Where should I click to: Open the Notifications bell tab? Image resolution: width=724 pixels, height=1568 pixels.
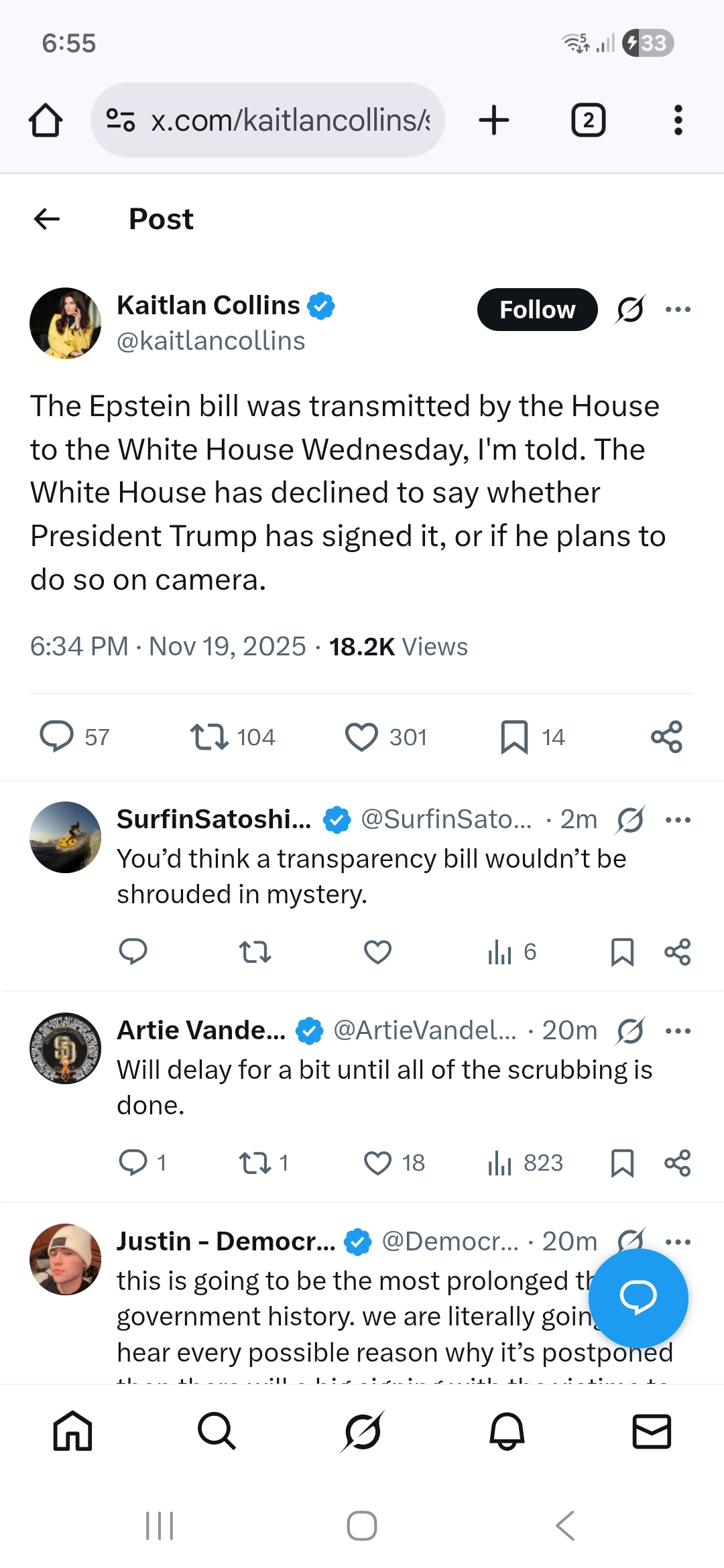coord(507,1431)
